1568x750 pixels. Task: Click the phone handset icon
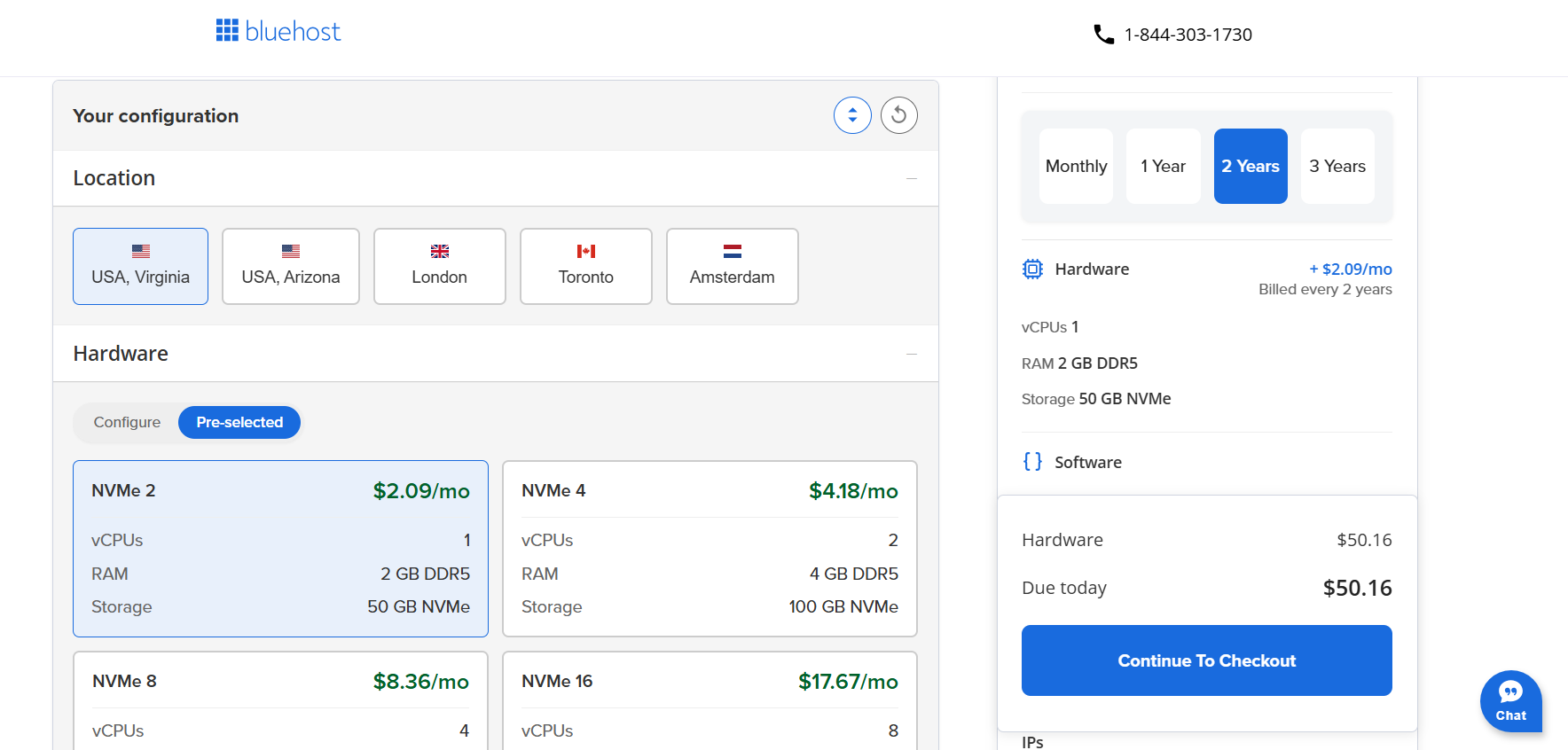1103,35
